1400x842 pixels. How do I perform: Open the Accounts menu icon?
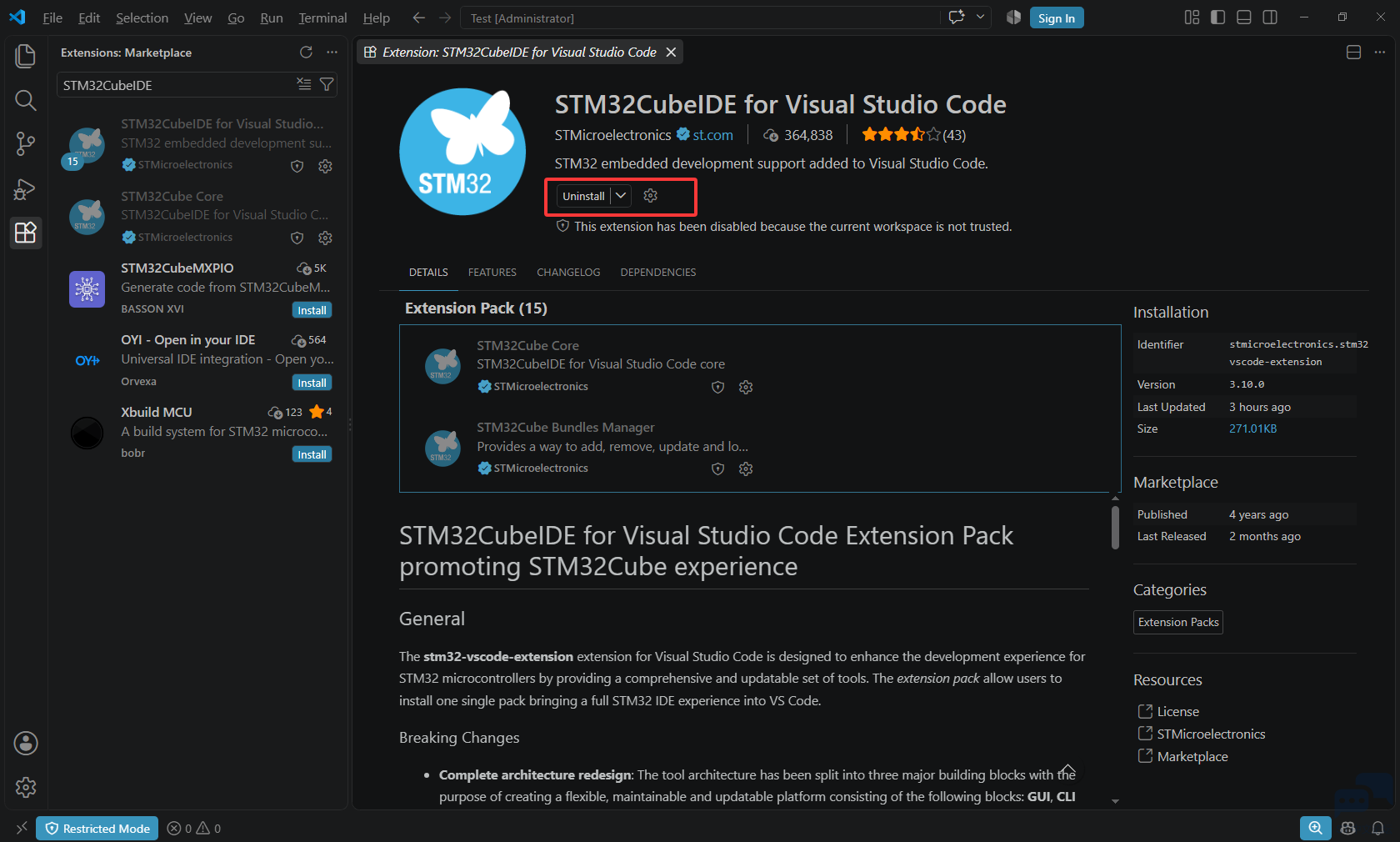pyautogui.click(x=26, y=743)
